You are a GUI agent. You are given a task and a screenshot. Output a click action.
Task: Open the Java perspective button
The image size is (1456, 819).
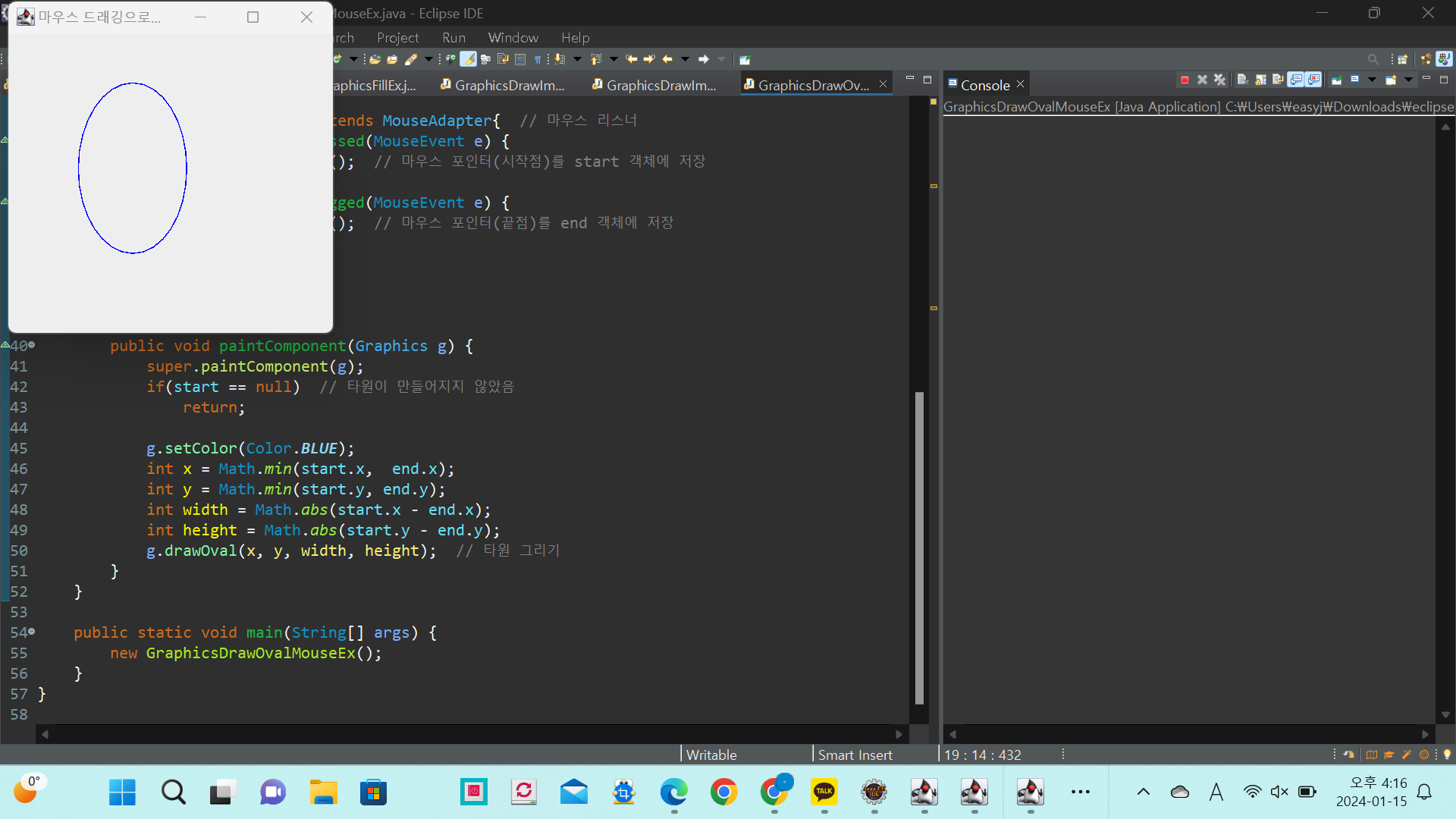[x=1444, y=59]
